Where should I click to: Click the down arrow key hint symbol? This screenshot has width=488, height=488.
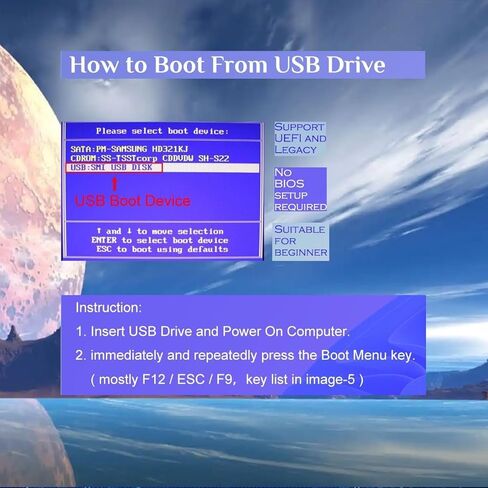pyautogui.click(x=130, y=231)
